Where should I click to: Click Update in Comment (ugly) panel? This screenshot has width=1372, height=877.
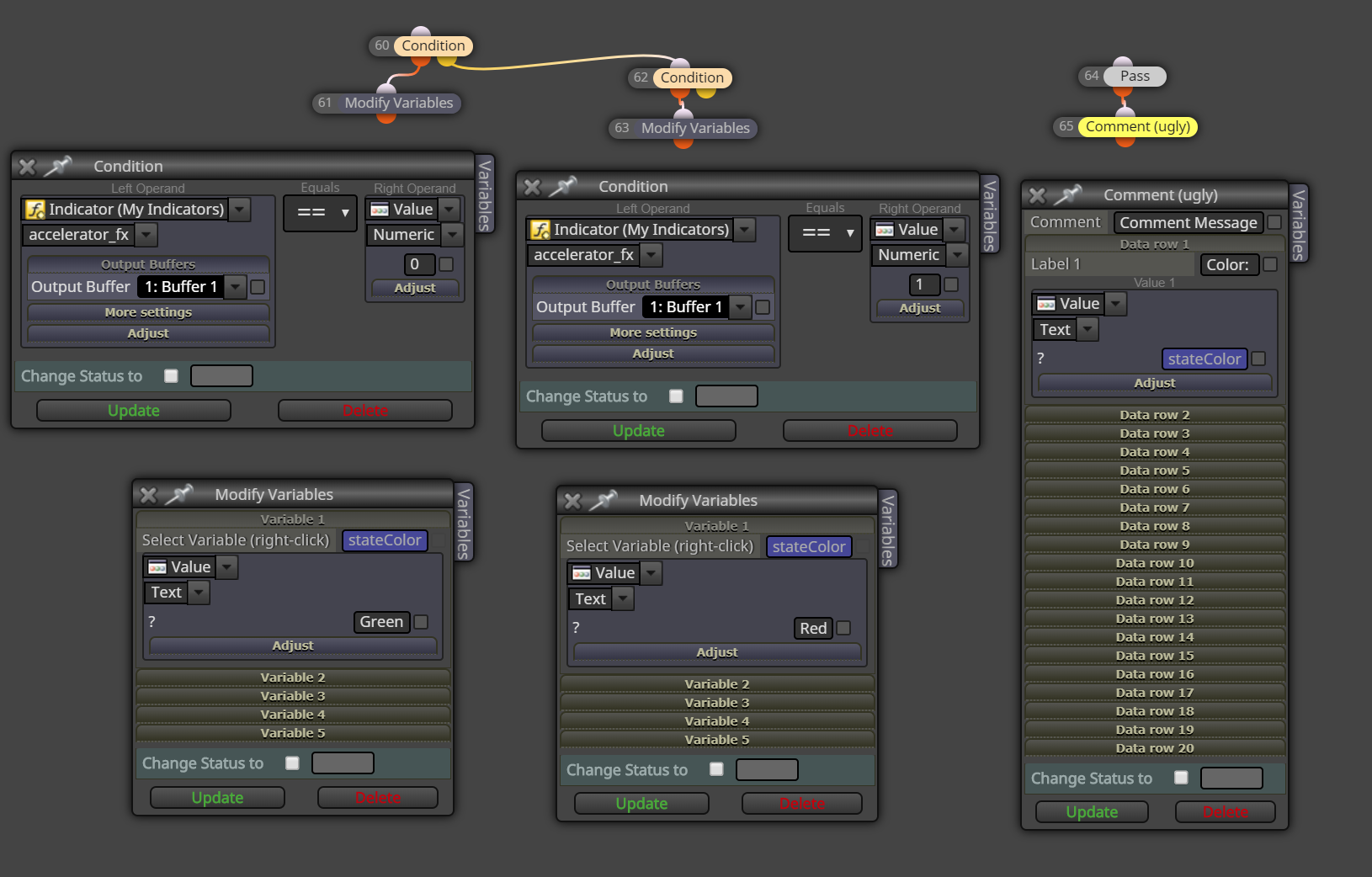[1092, 812]
